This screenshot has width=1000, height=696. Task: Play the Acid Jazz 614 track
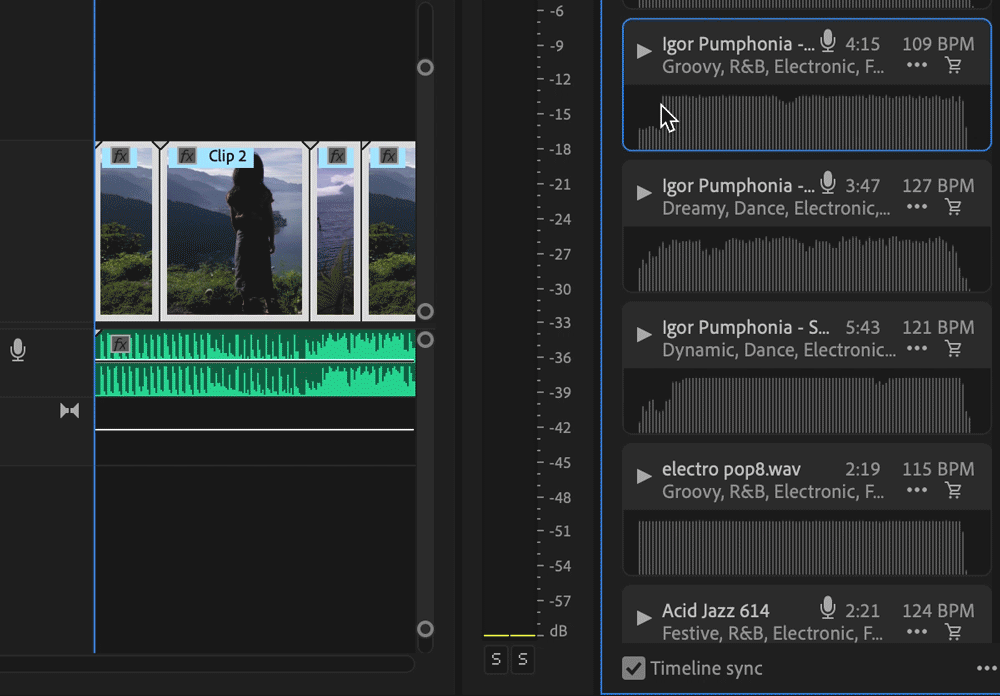(x=644, y=617)
